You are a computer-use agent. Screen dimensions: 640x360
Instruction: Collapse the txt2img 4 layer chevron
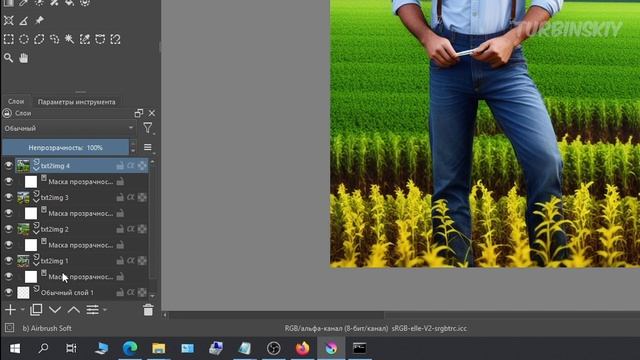pyautogui.click(x=36, y=168)
